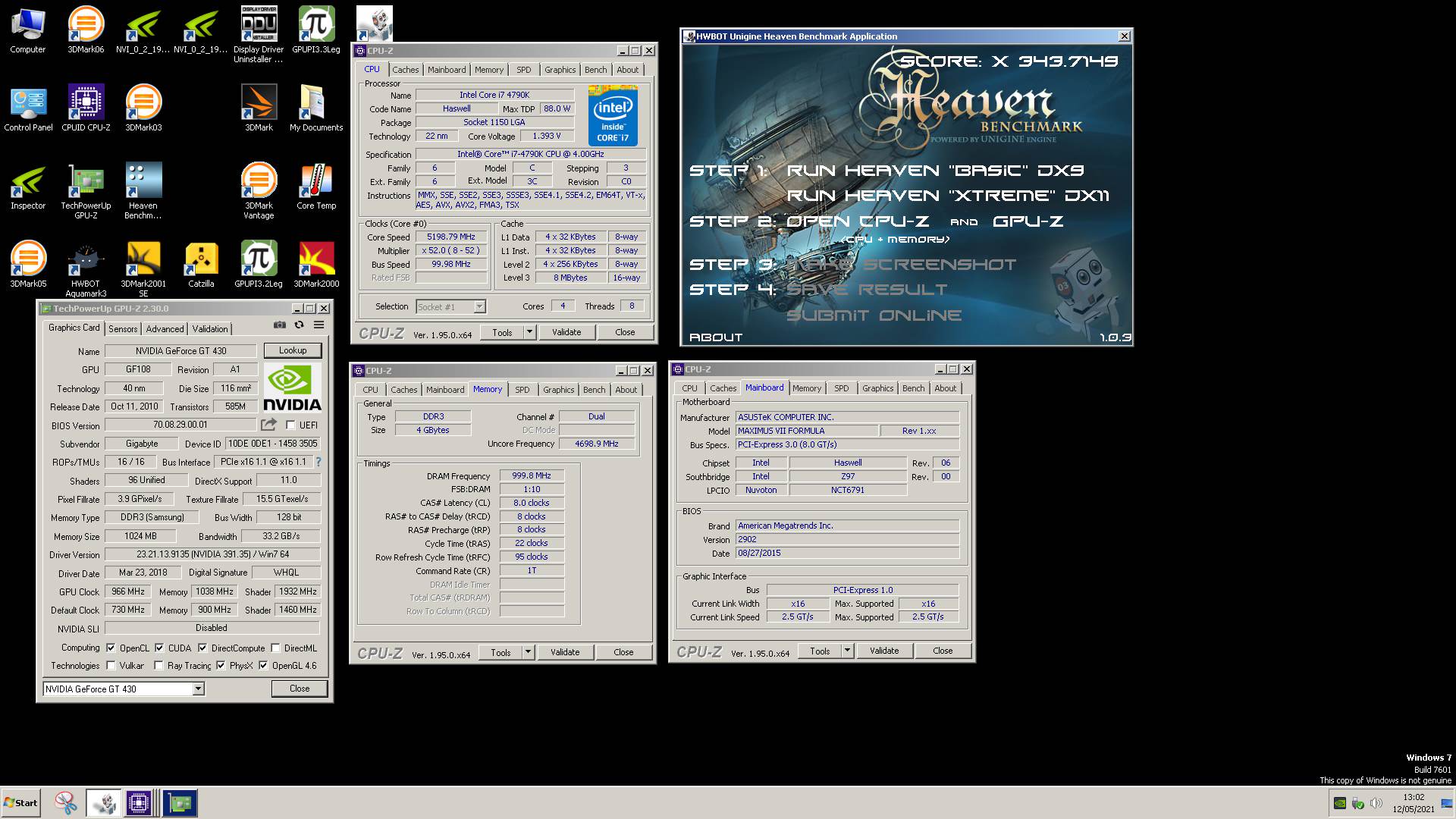Click CPU-Z icon in the taskbar
1456x819 pixels.
(x=139, y=803)
